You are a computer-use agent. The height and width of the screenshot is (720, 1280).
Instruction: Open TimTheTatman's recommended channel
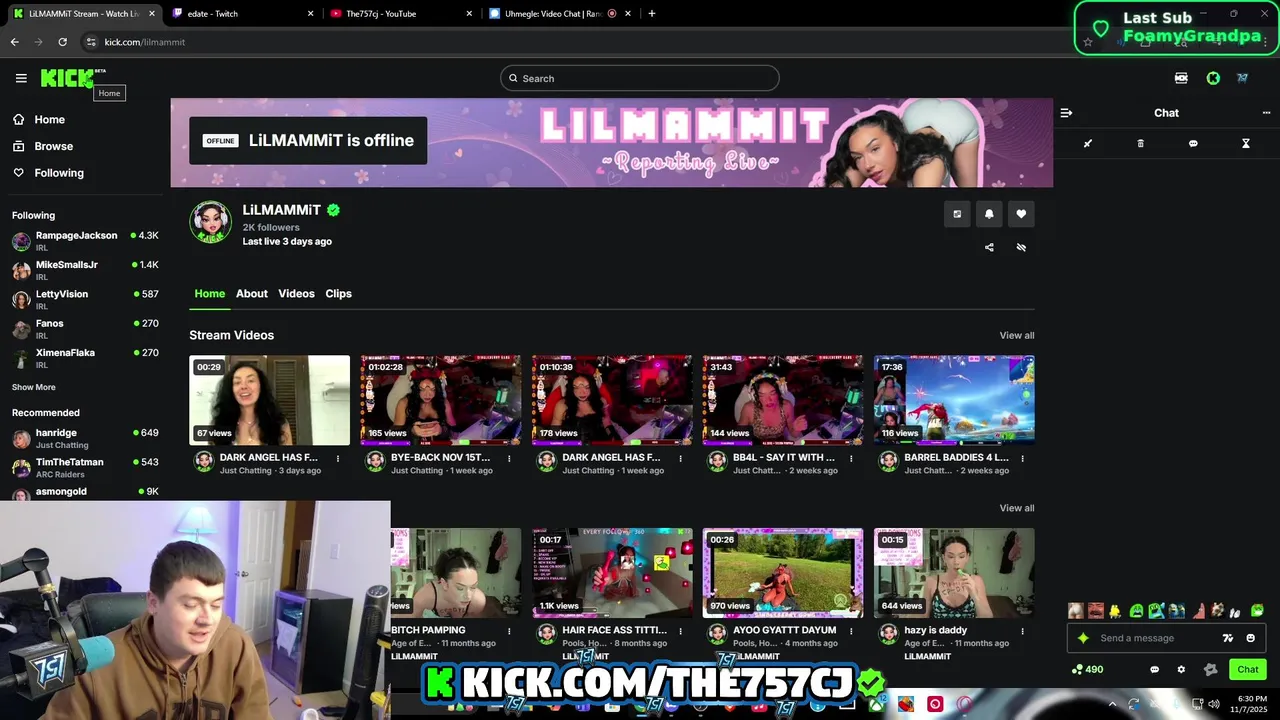coord(85,467)
